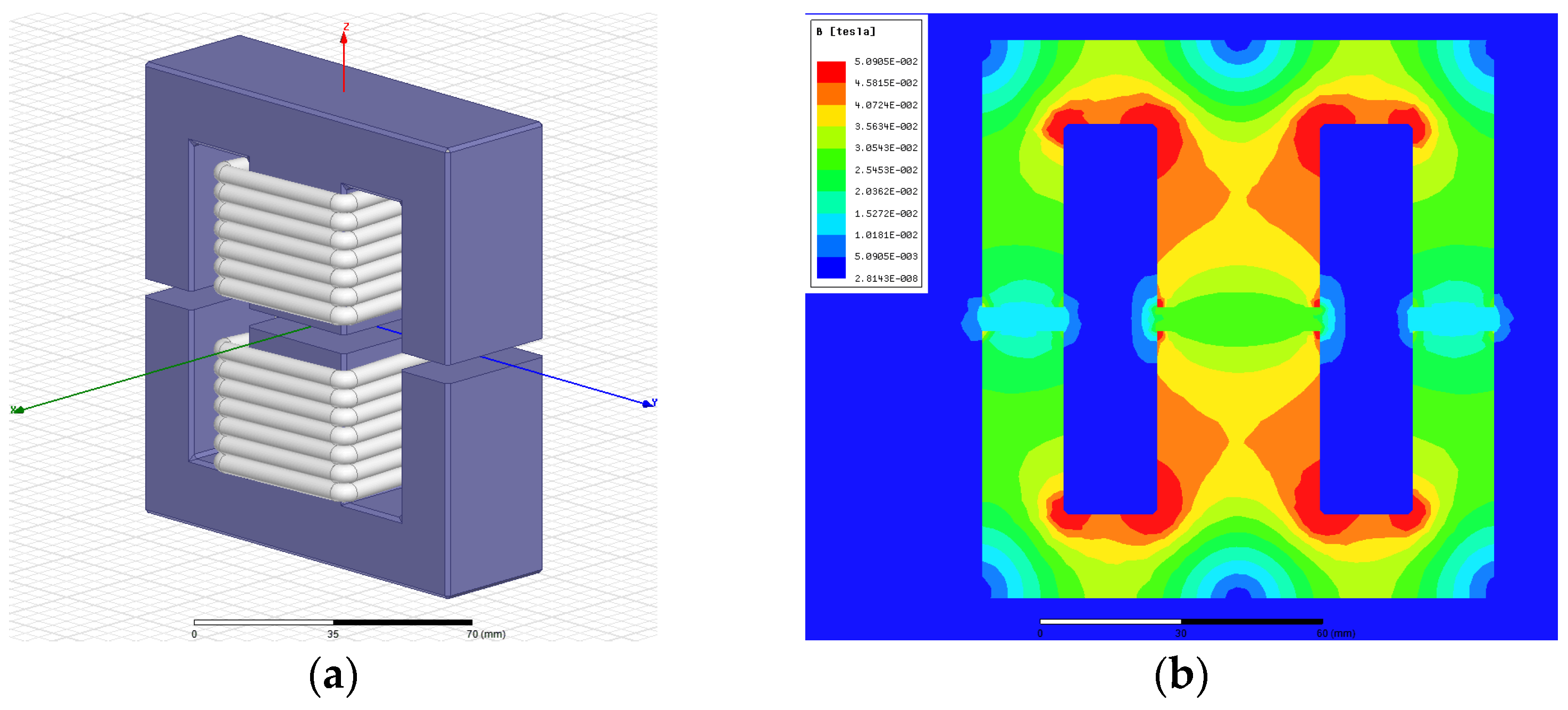Click the 3.0543E-002 legend value
The width and height of the screenshot is (1568, 710).
point(886,148)
